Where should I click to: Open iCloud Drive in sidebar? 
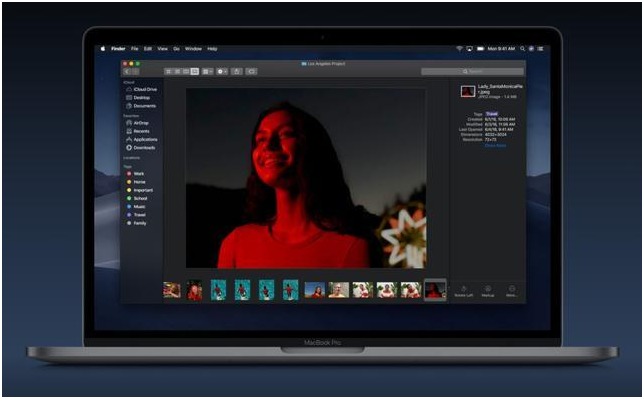point(141,89)
